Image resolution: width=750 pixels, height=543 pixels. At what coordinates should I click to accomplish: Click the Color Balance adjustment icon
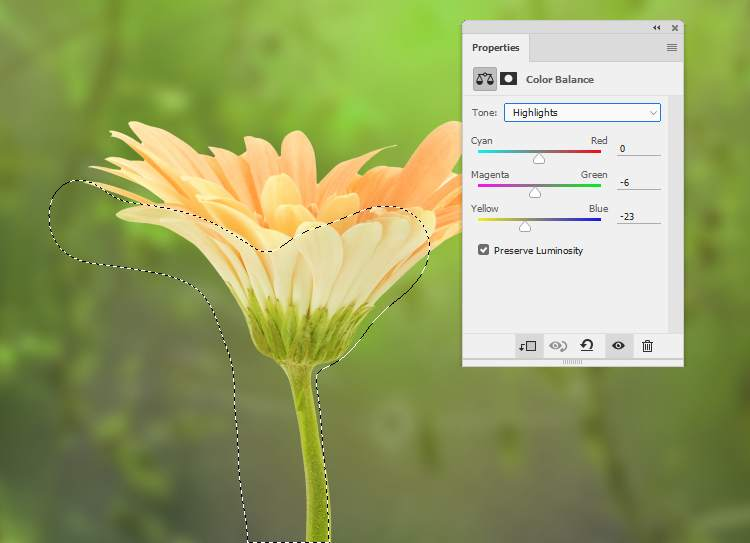485,79
